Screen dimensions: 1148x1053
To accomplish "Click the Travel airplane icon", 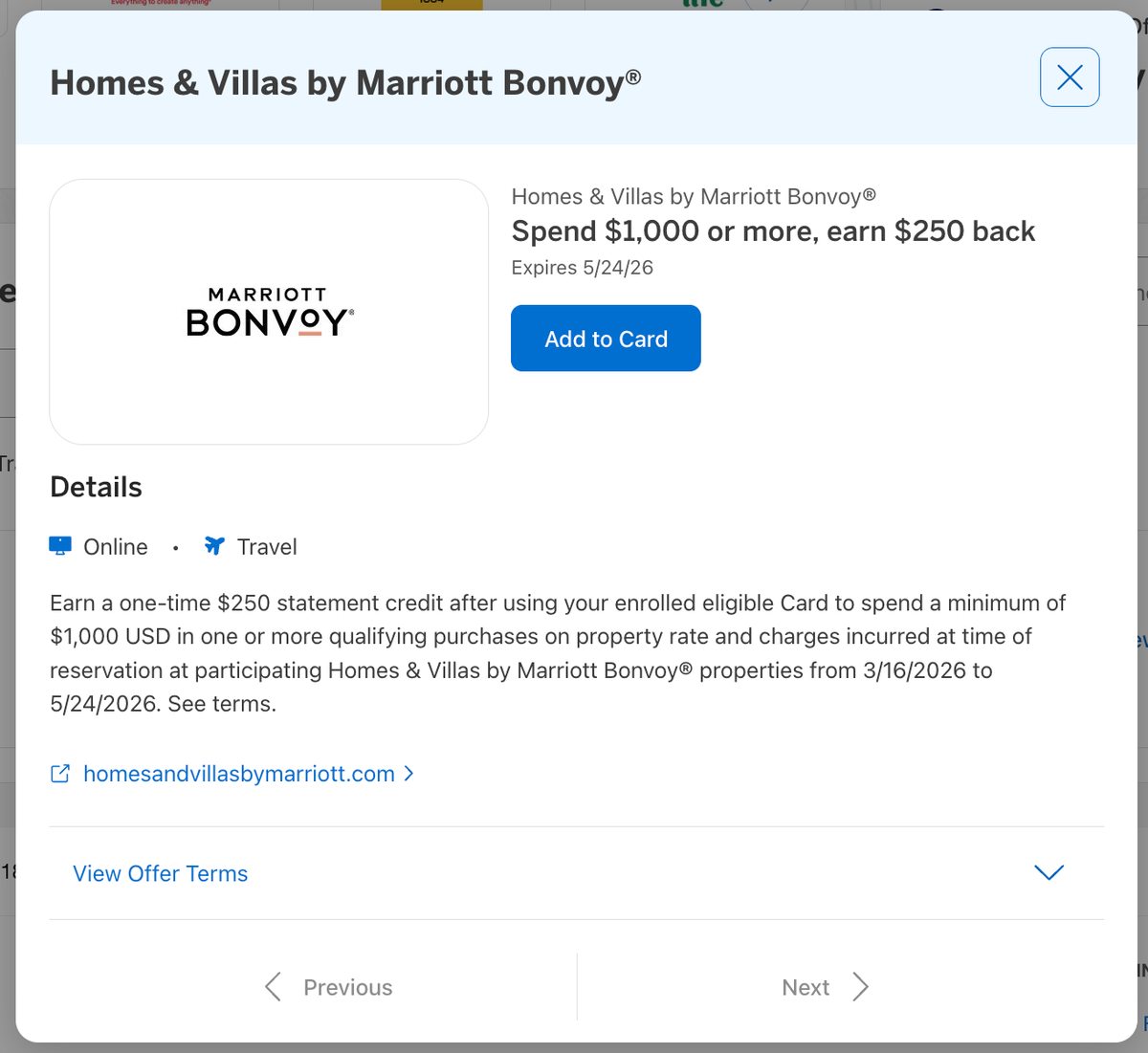I will (213, 545).
